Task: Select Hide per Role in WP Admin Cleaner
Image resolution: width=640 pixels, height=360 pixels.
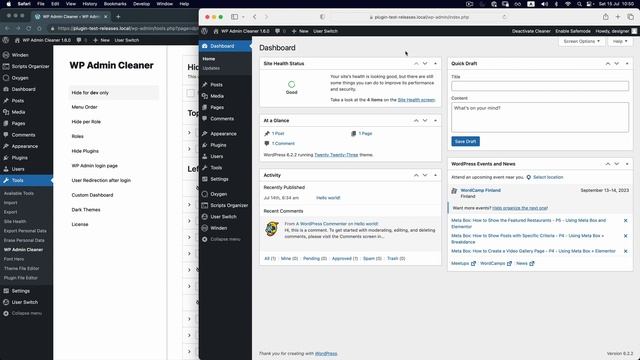Action: click(86, 122)
